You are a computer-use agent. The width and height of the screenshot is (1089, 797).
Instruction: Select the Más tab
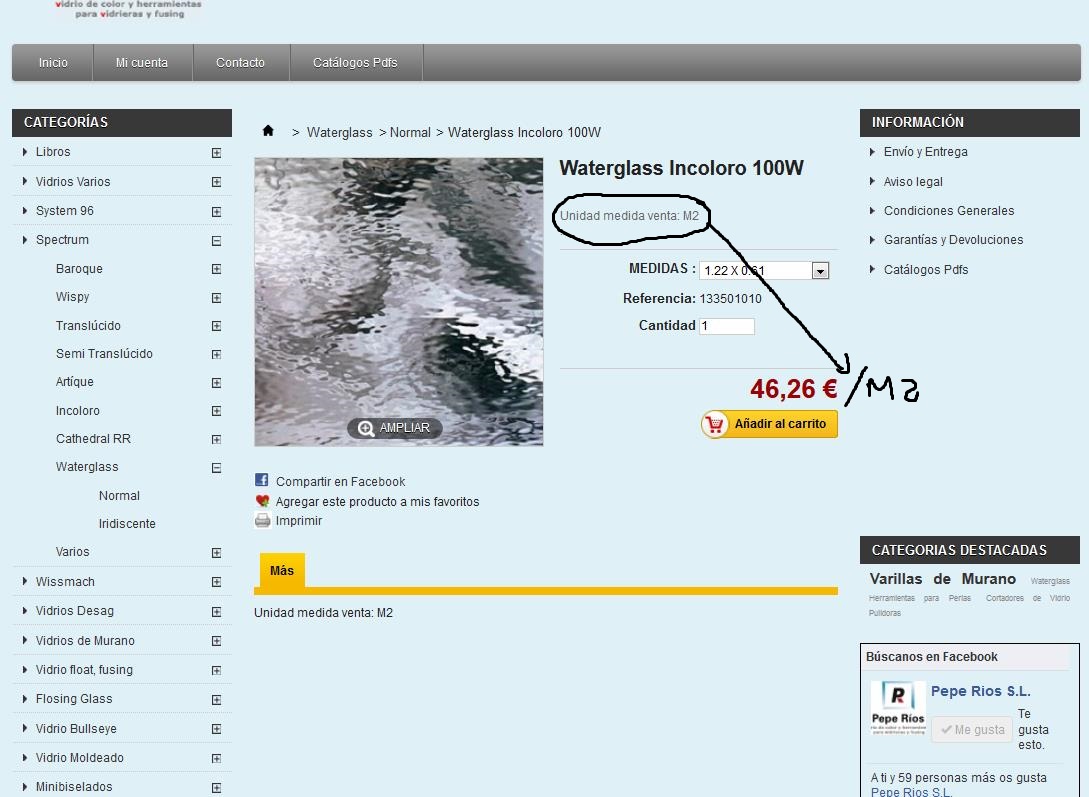(x=281, y=571)
